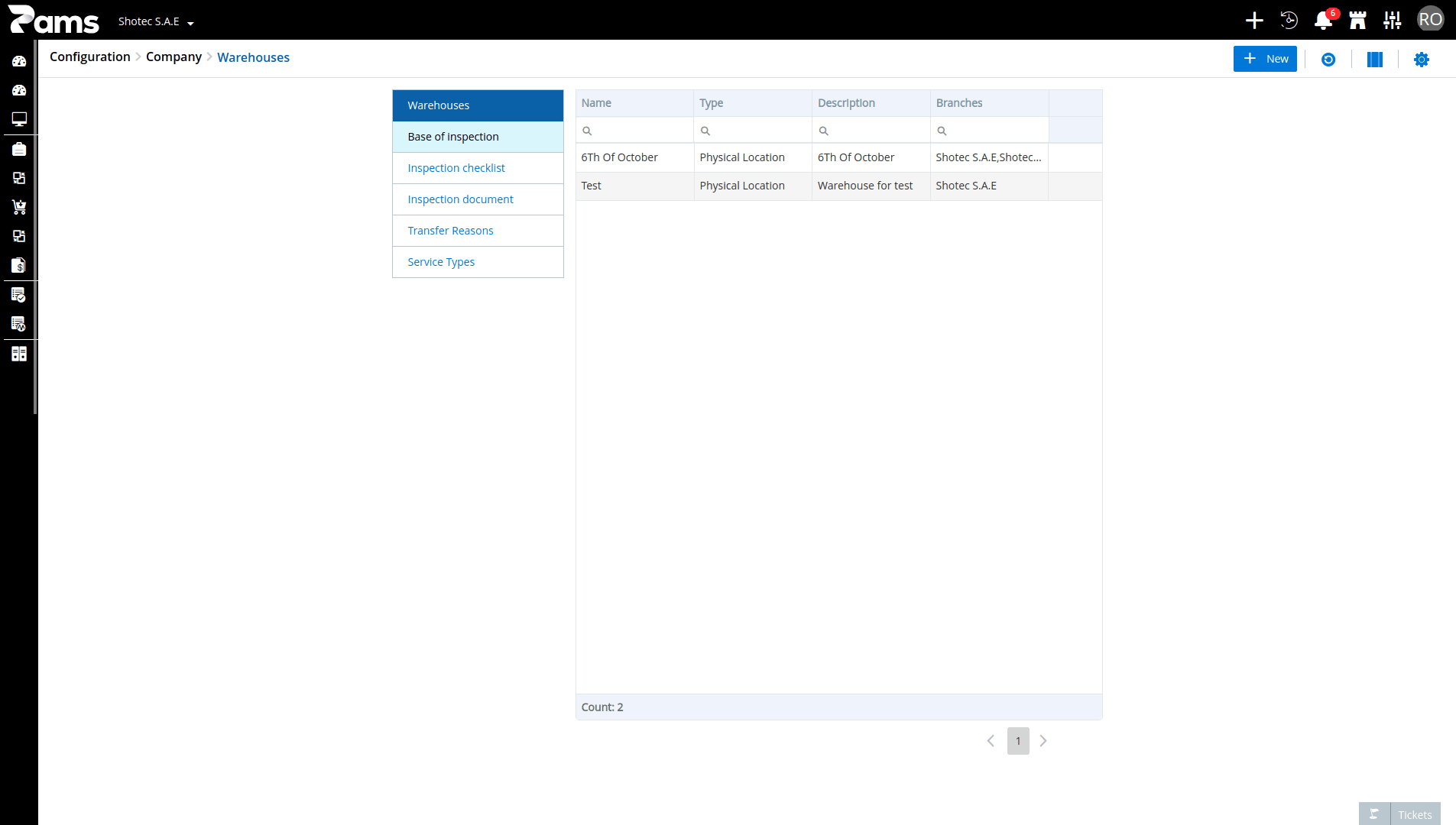Open the shopping cart sidebar icon

[x=19, y=207]
